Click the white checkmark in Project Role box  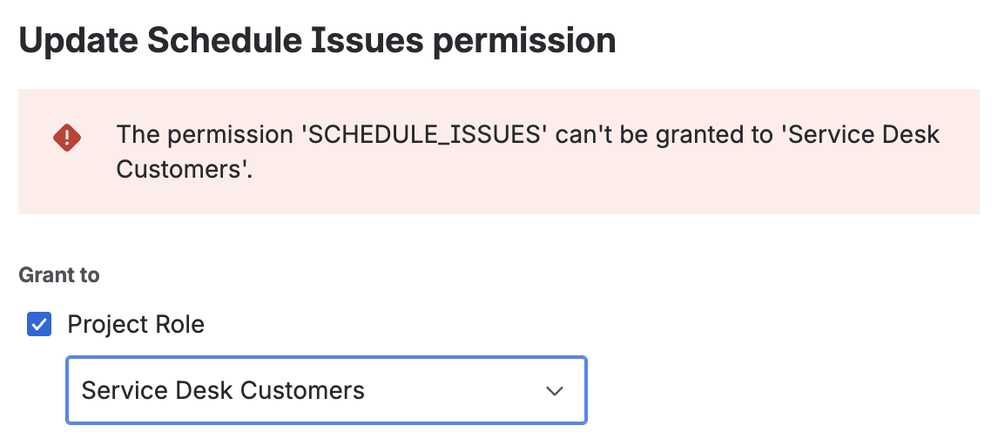tap(39, 324)
